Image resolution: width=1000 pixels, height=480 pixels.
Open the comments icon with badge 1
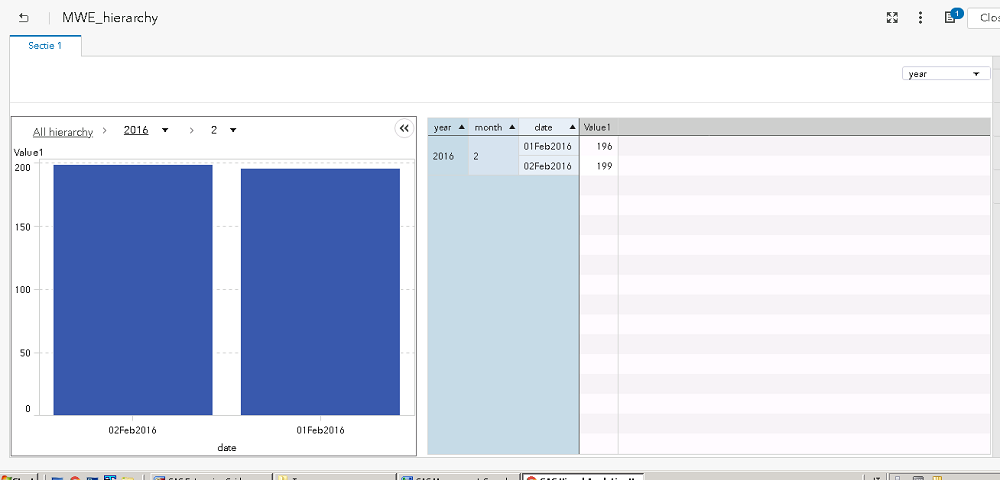(x=950, y=18)
